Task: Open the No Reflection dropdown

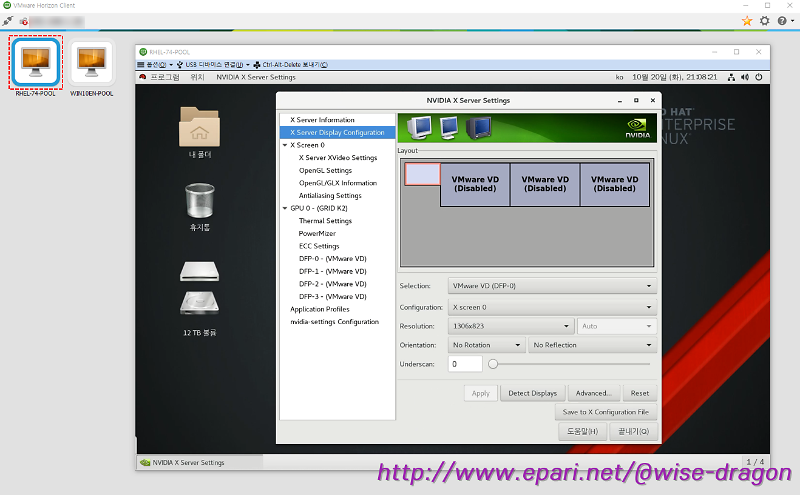Action: 592,345
